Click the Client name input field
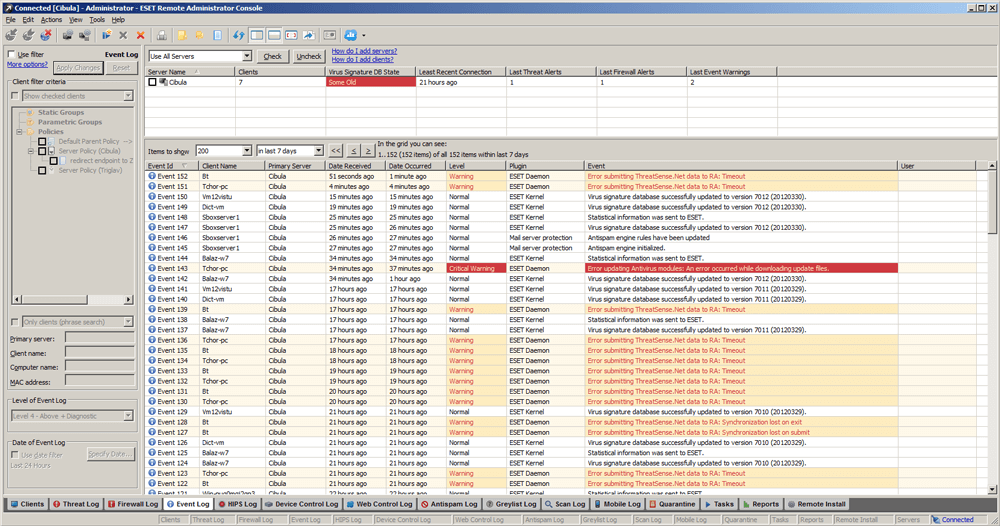The image size is (1000, 526). 99,352
